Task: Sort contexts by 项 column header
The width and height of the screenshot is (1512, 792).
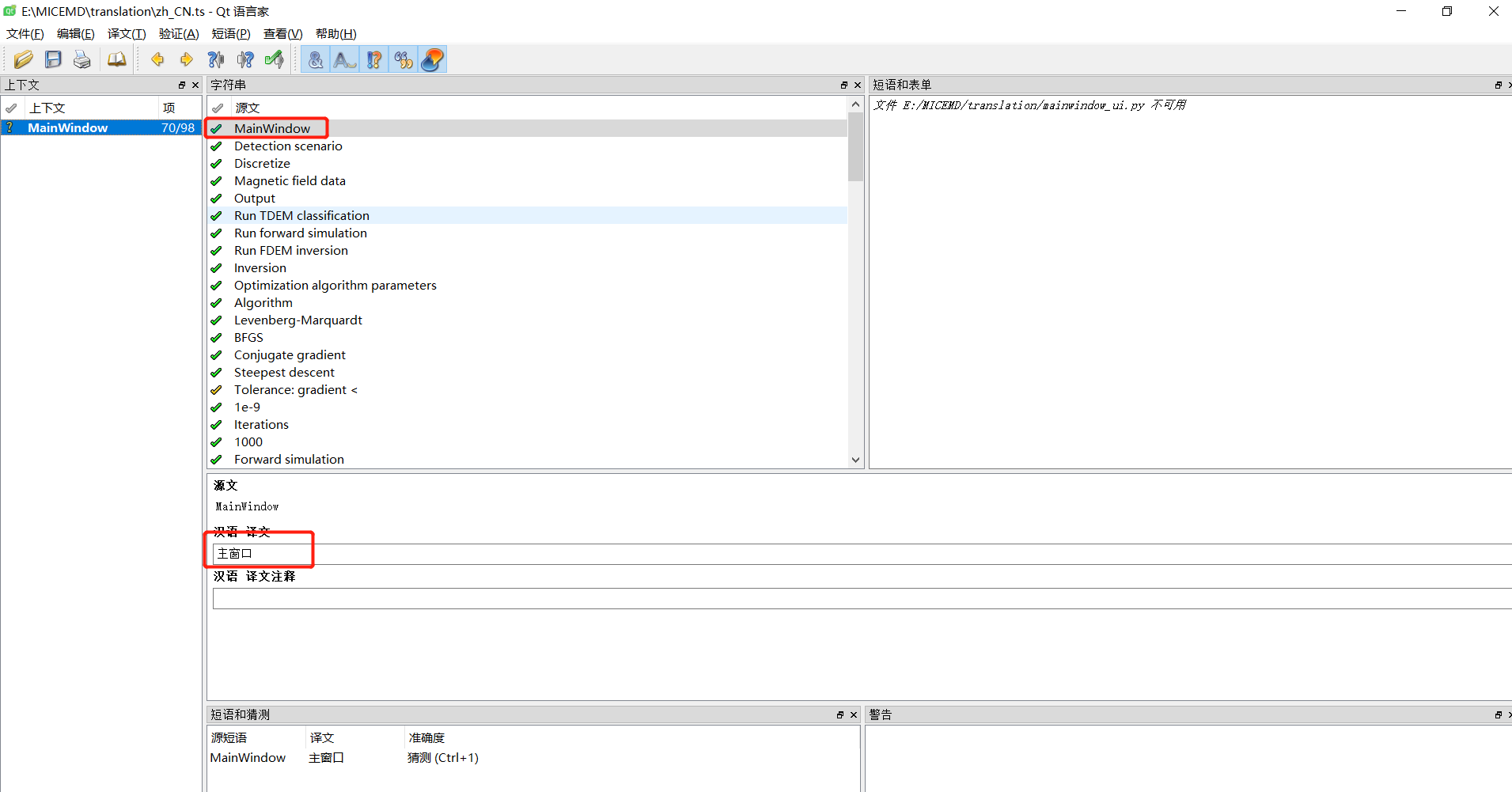Action: (x=179, y=108)
